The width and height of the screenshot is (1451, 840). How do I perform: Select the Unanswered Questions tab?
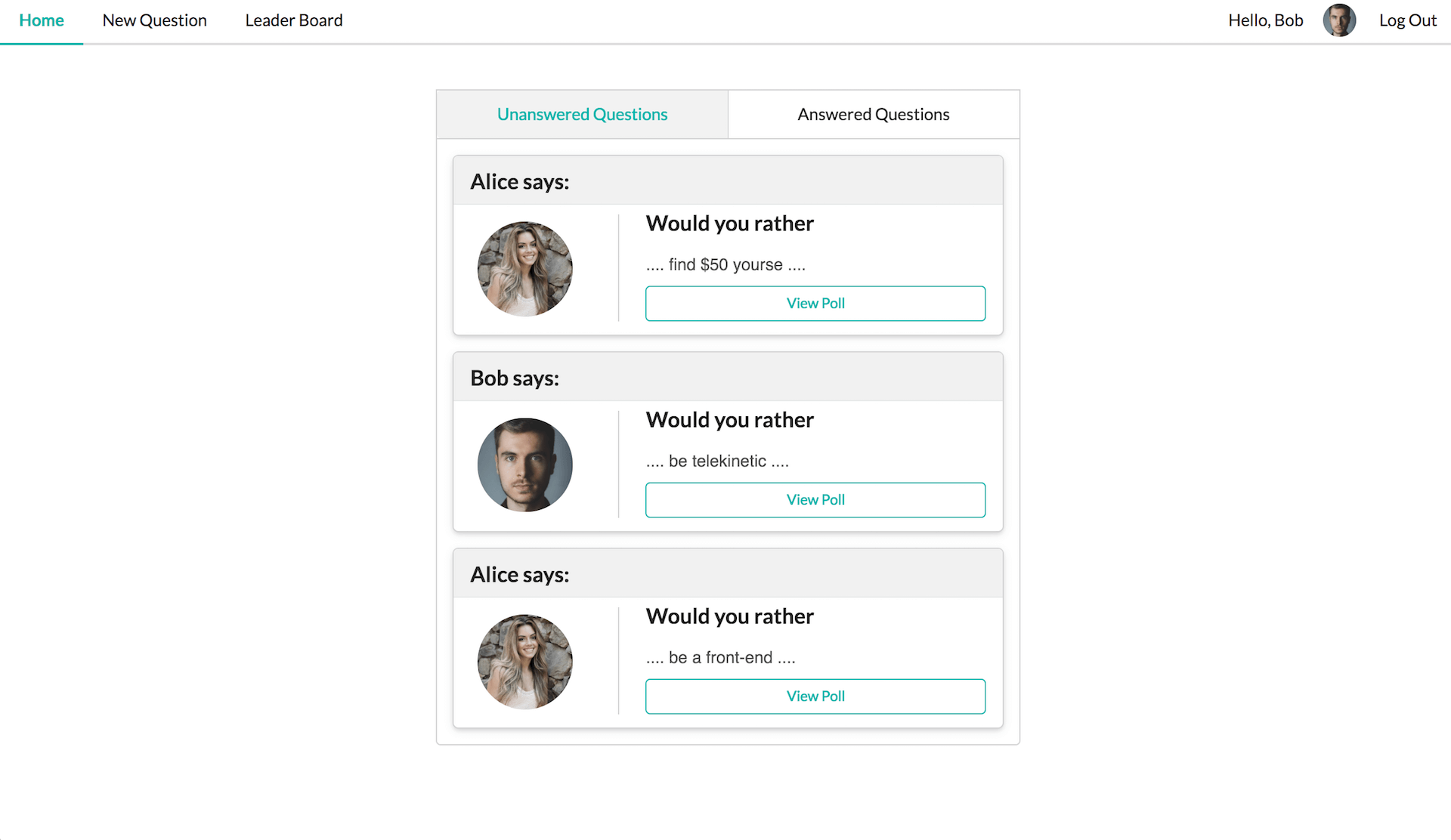pos(583,114)
